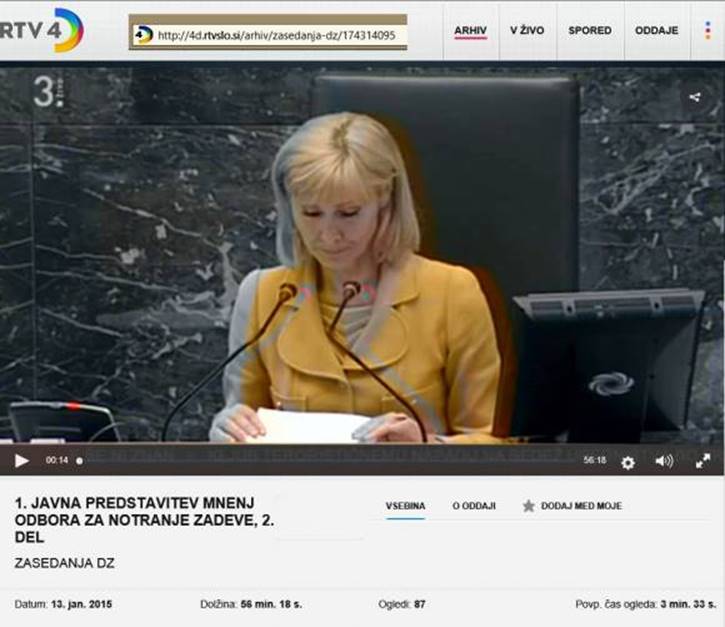Click the Dodaj med moje link
The image size is (725, 627).
click(x=581, y=506)
